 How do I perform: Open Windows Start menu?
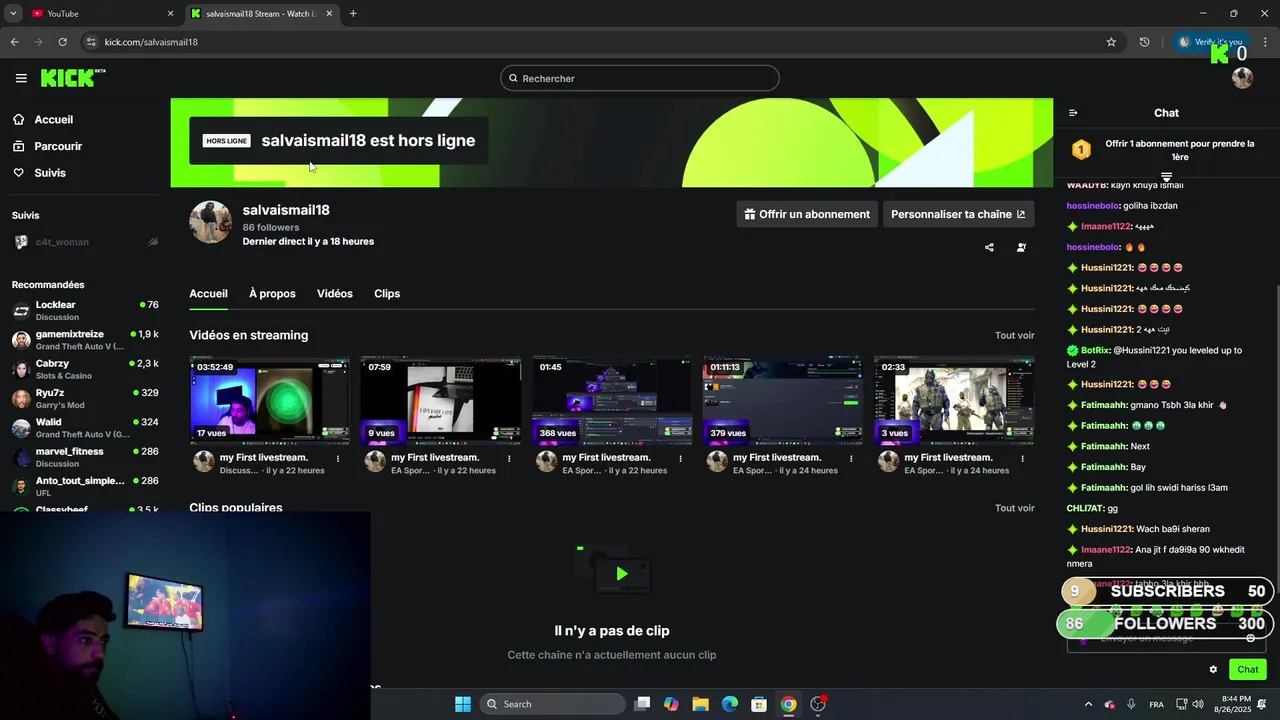point(462,704)
